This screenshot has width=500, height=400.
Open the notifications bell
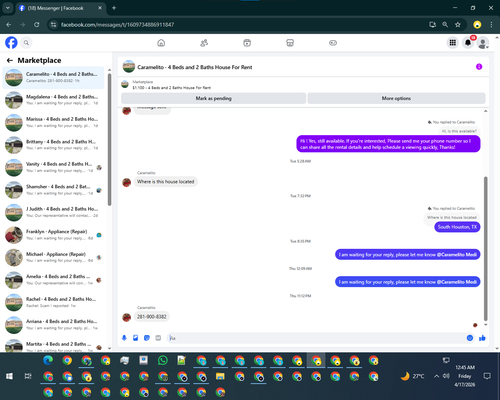click(468, 43)
